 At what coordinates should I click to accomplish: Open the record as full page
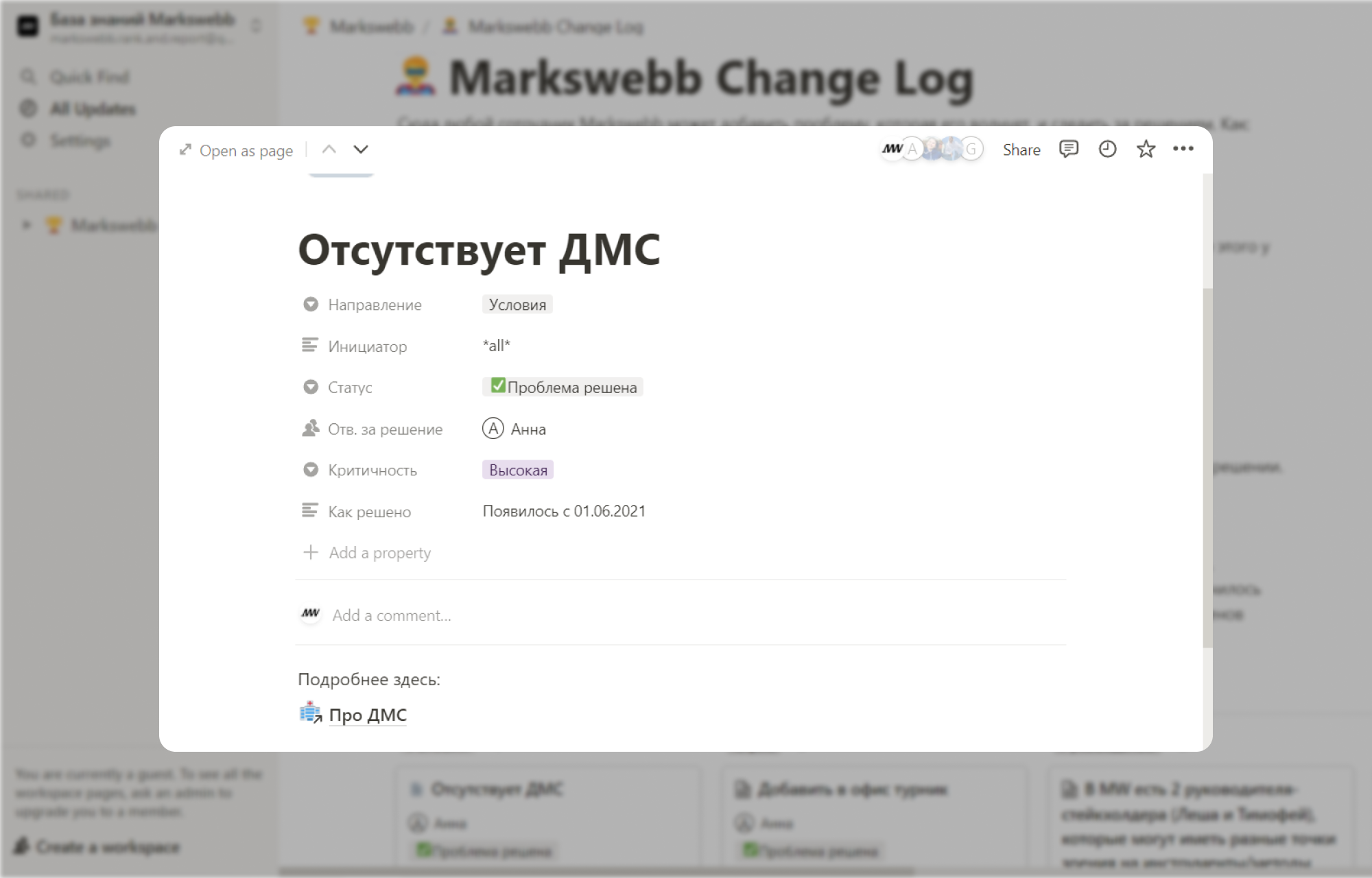pyautogui.click(x=236, y=150)
